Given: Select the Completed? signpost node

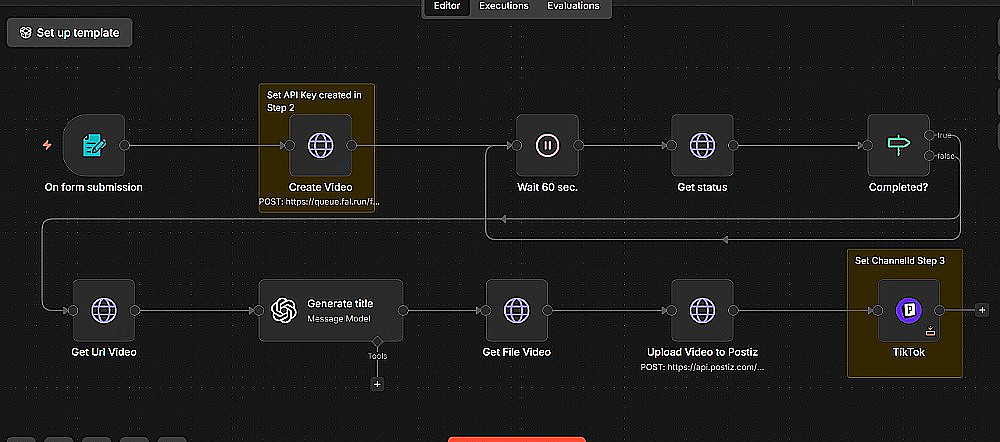Looking at the screenshot, I should point(899,145).
